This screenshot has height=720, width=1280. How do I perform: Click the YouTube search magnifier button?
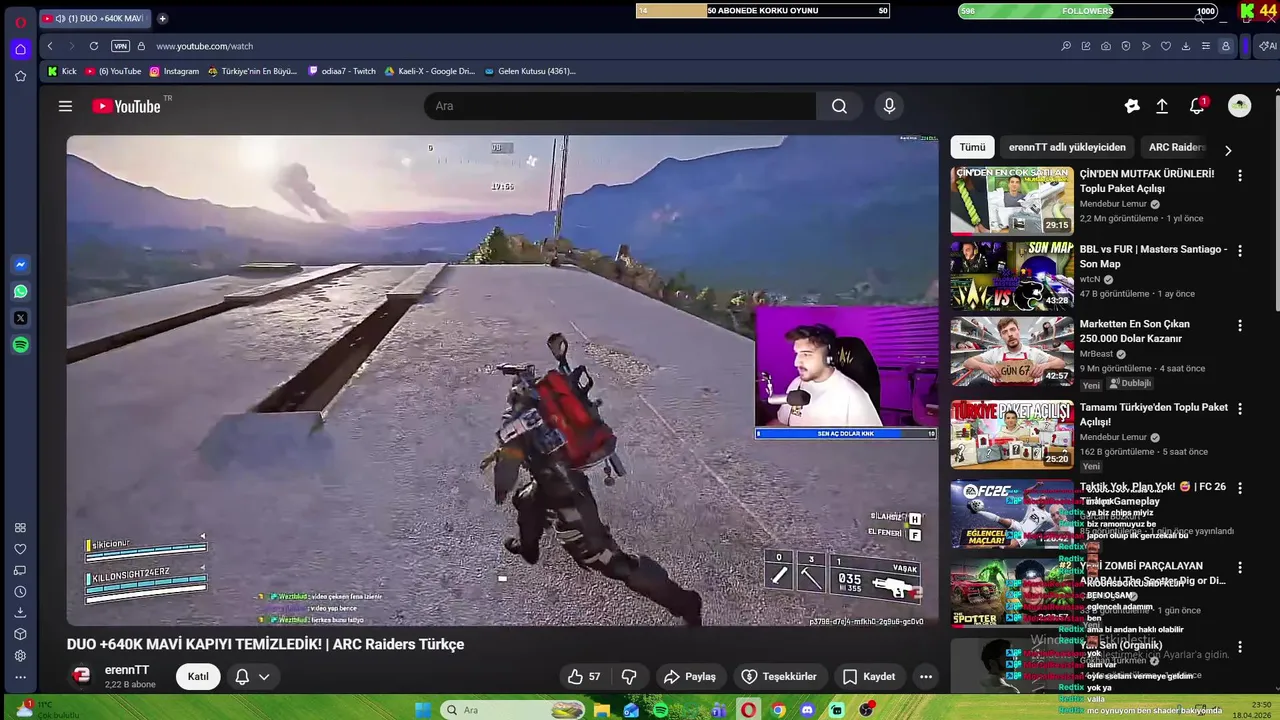(x=839, y=106)
